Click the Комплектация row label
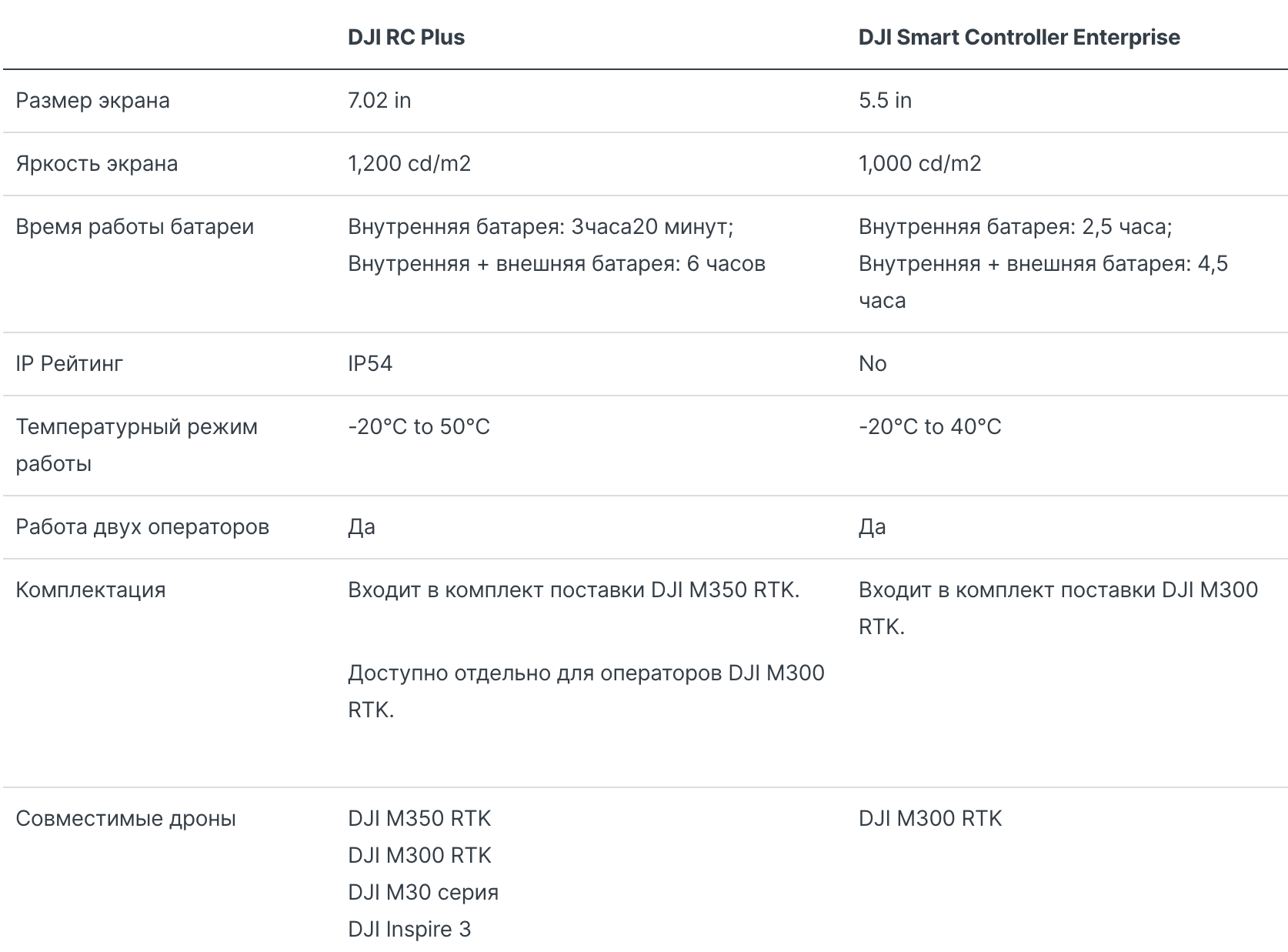 [x=91, y=590]
